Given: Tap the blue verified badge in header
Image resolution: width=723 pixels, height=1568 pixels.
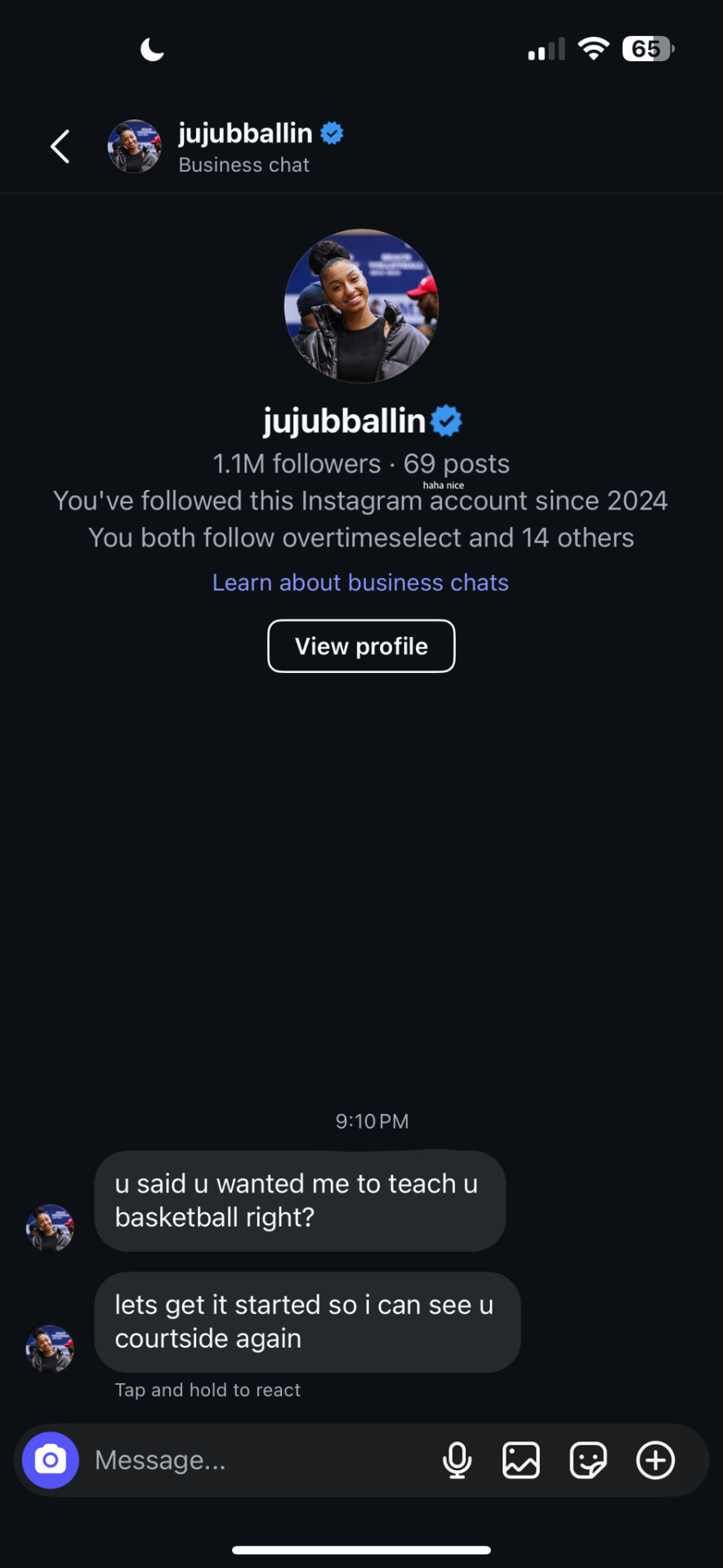Looking at the screenshot, I should [332, 133].
